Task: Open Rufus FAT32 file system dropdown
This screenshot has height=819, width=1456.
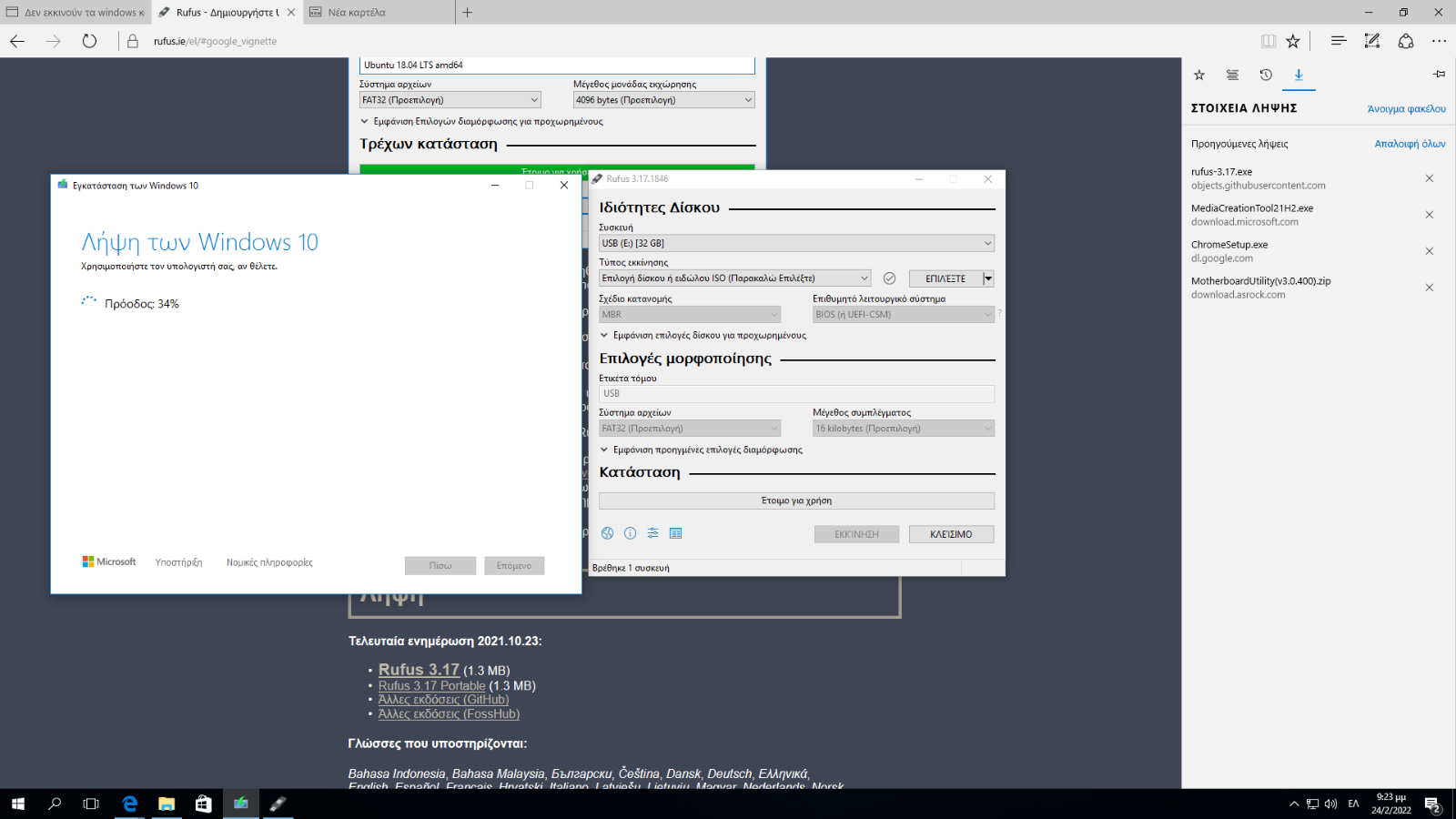Action: [x=690, y=428]
